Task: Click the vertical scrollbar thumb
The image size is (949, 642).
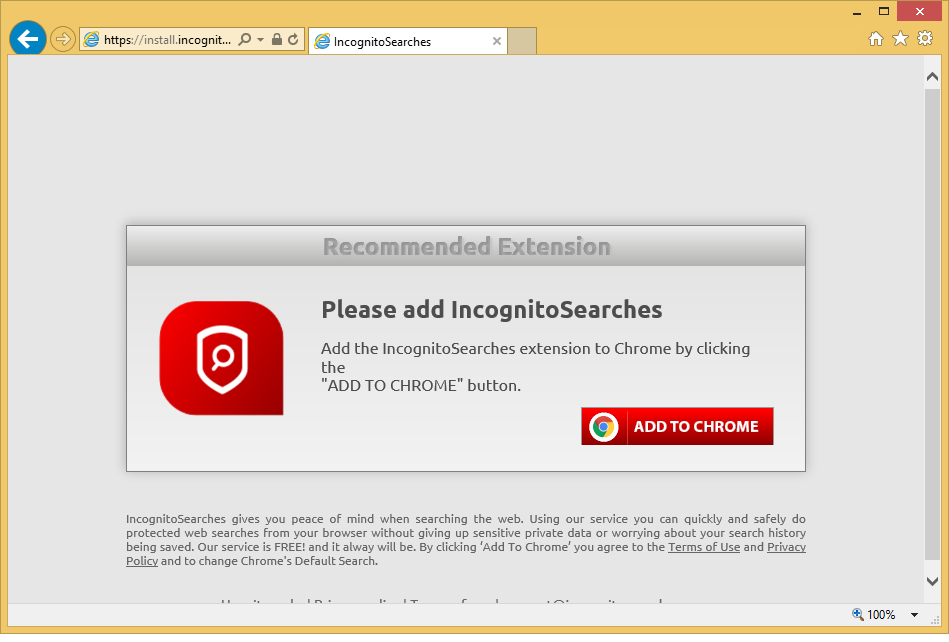Action: (x=932, y=325)
